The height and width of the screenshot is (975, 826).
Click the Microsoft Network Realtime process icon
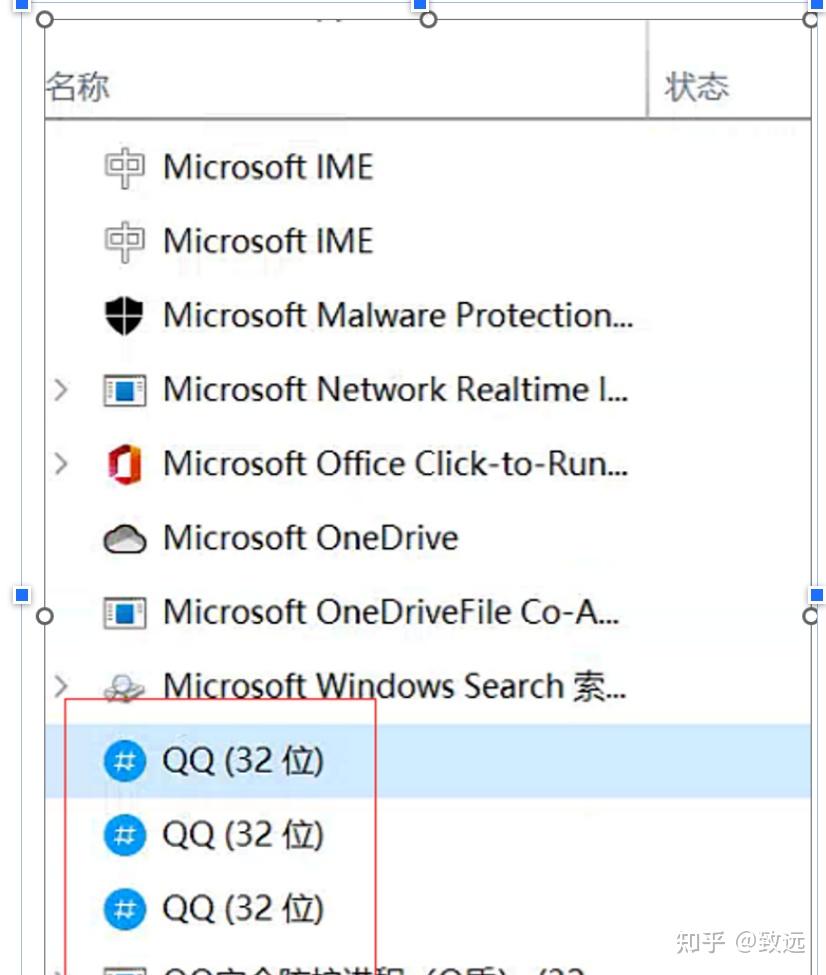pos(124,390)
